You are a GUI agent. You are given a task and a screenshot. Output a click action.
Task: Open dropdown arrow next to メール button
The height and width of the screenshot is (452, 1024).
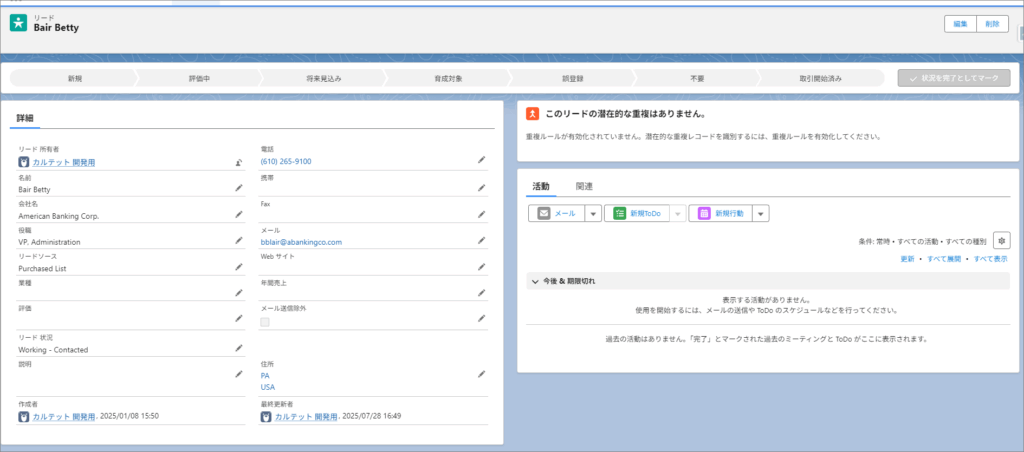pyautogui.click(x=592, y=213)
